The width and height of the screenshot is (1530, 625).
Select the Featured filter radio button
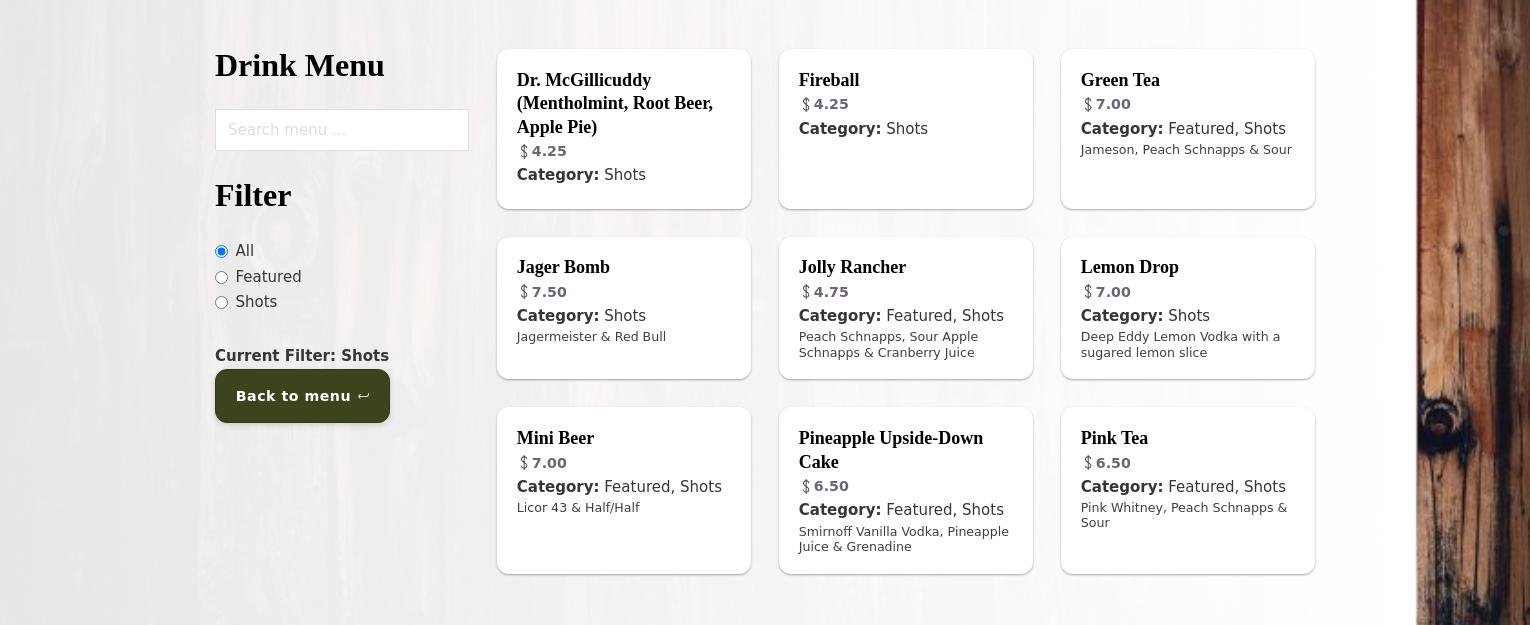[x=222, y=277]
